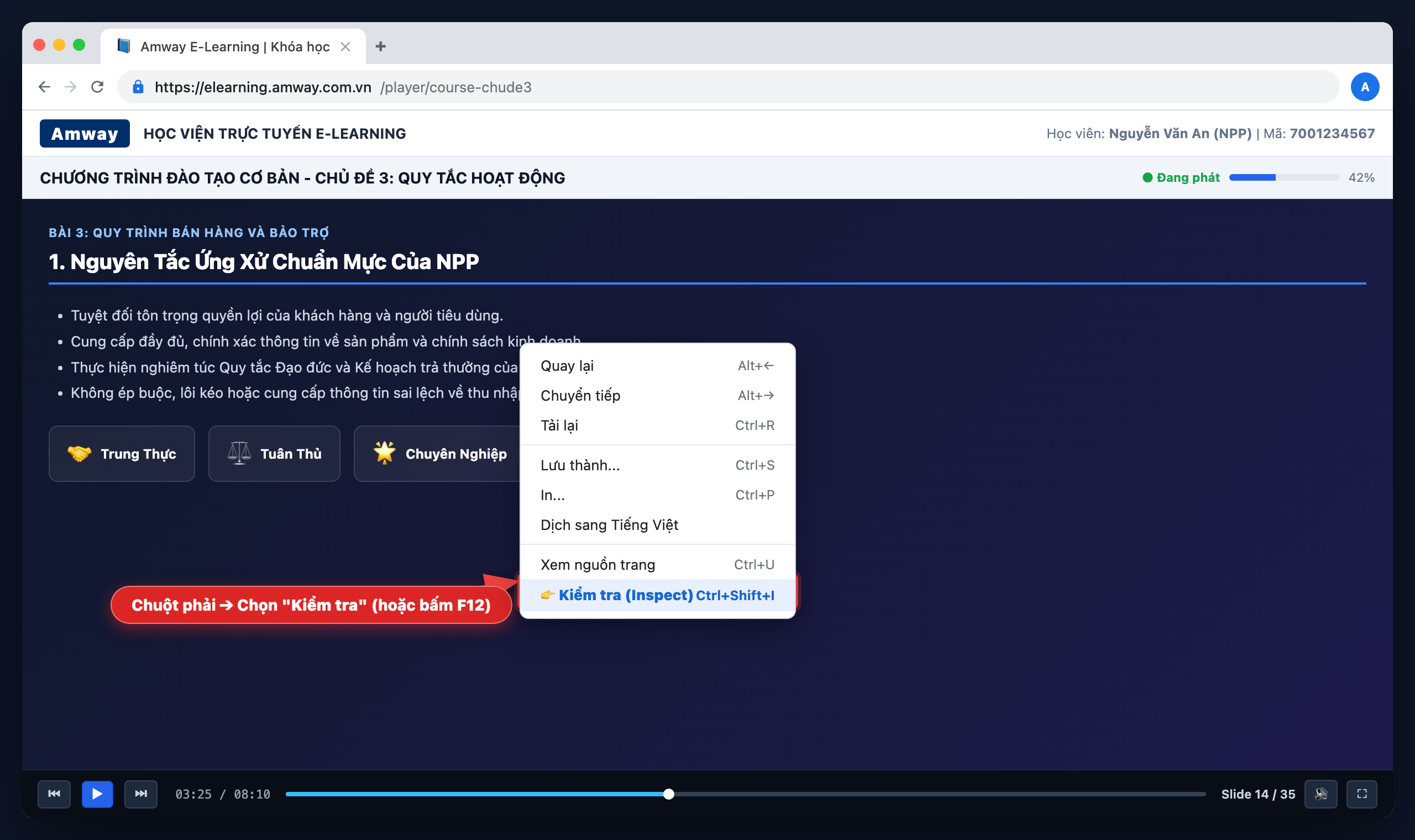1415x840 pixels.
Task: Reload the page with the refresh icon
Action: pos(97,87)
